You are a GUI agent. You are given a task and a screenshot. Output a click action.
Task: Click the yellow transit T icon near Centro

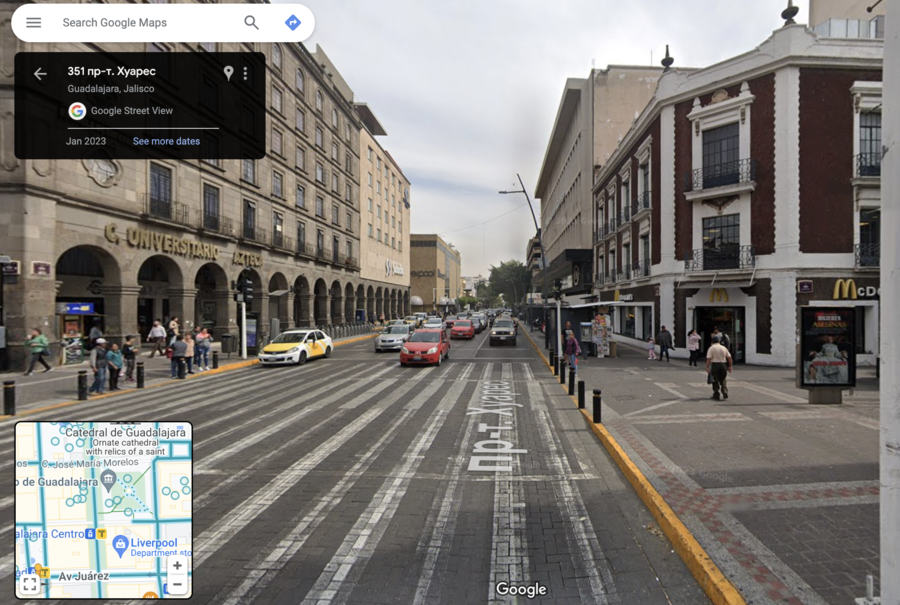(x=102, y=534)
